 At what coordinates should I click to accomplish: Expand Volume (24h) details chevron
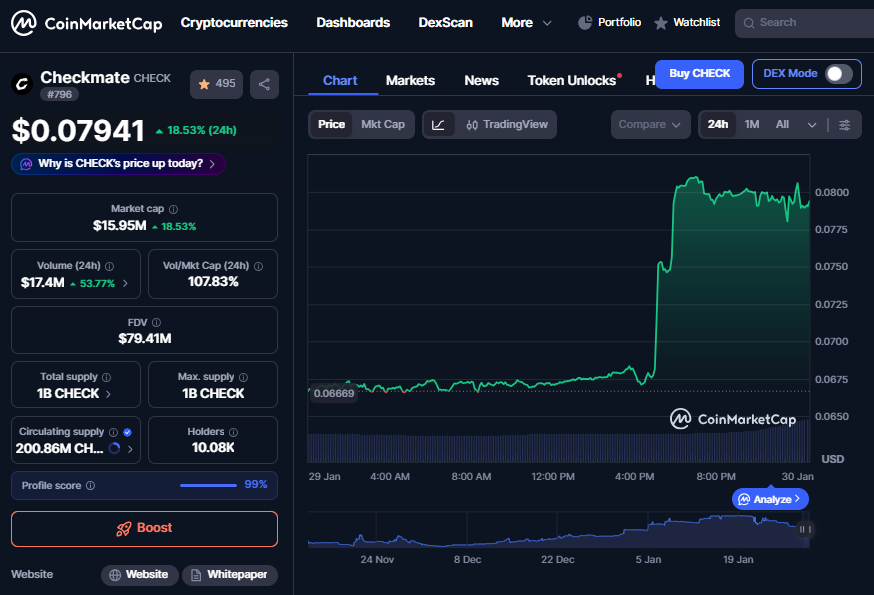coord(125,283)
